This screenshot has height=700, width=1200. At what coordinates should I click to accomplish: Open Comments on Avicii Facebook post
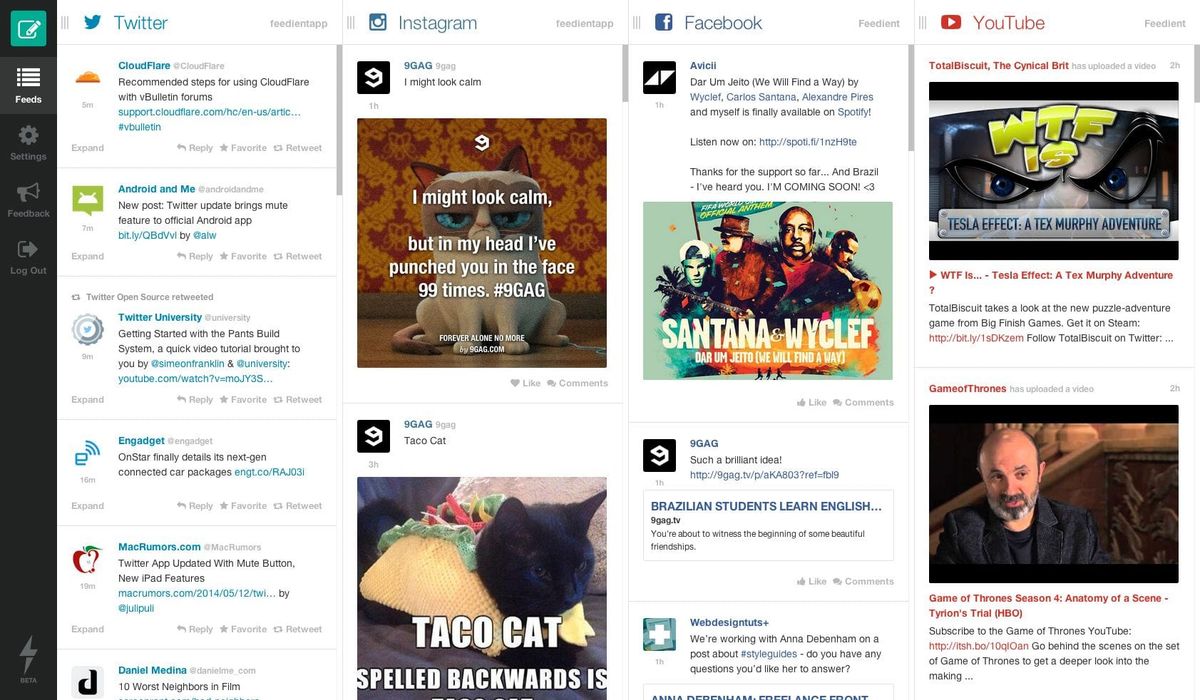864,402
